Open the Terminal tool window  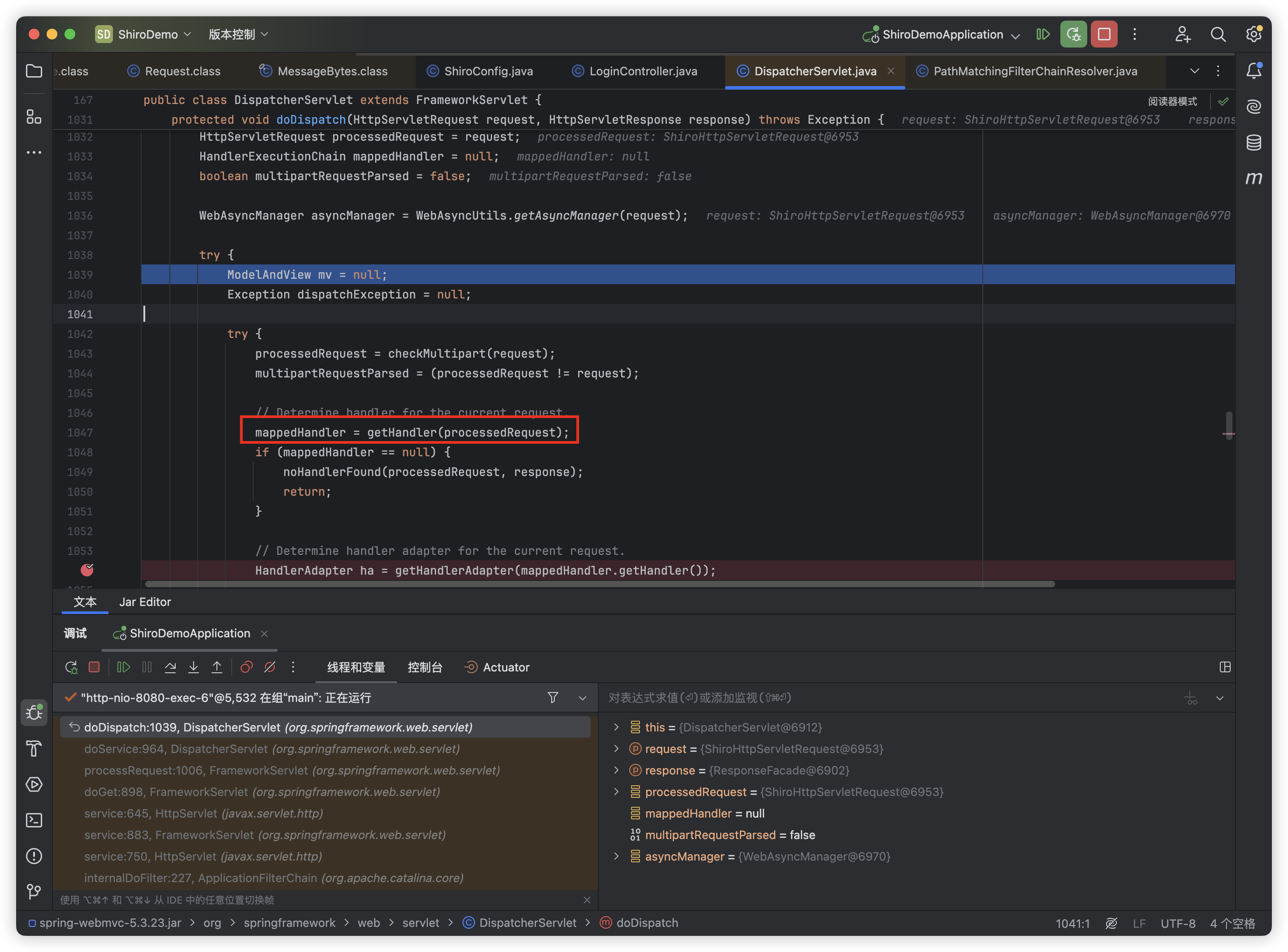pos(34,820)
